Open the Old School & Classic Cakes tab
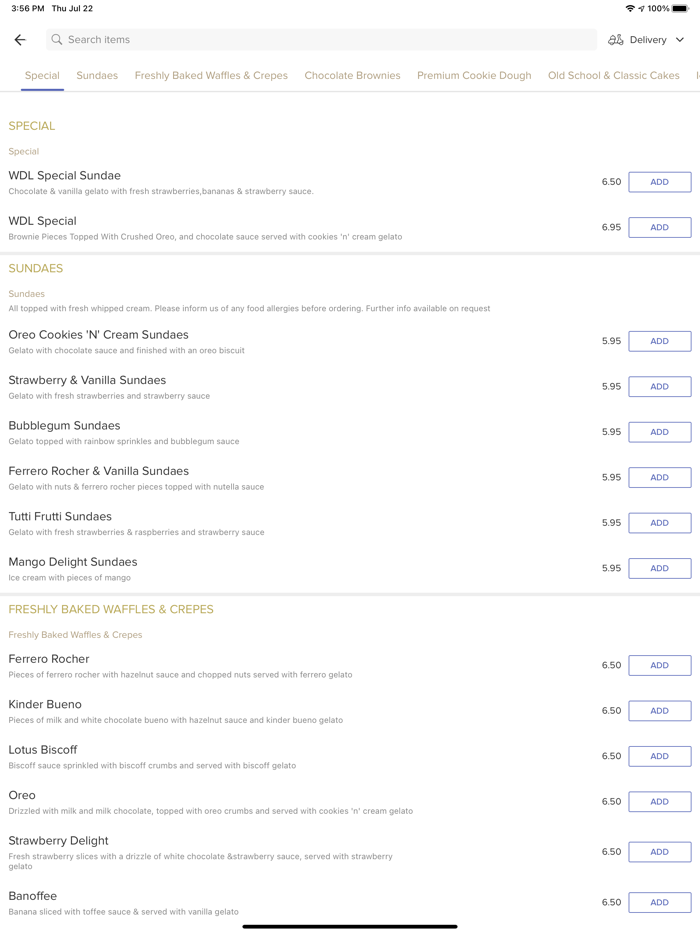Screen dimensions: 700x934 (x=613, y=75)
